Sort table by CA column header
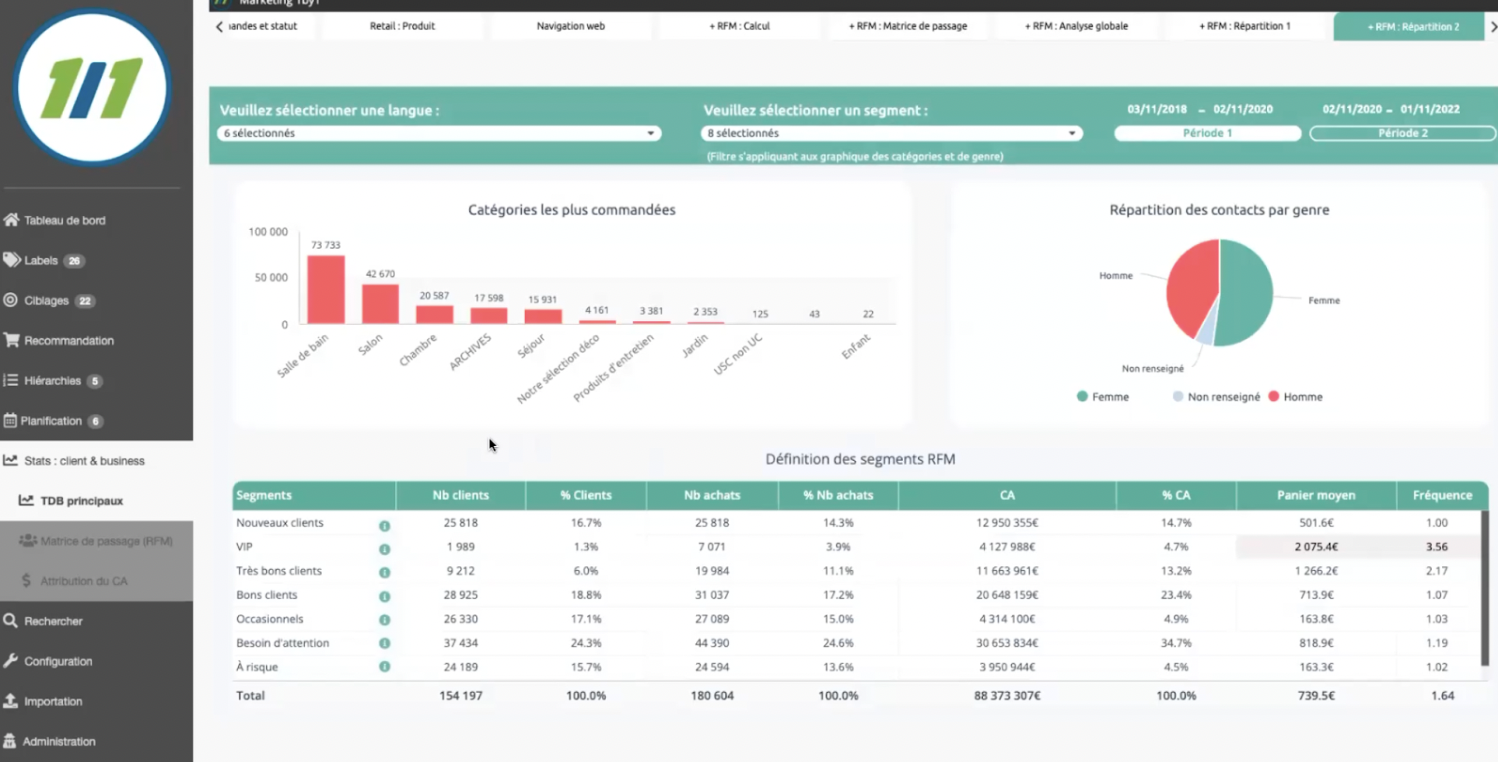Viewport: 1498px width, 762px height. click(1007, 495)
